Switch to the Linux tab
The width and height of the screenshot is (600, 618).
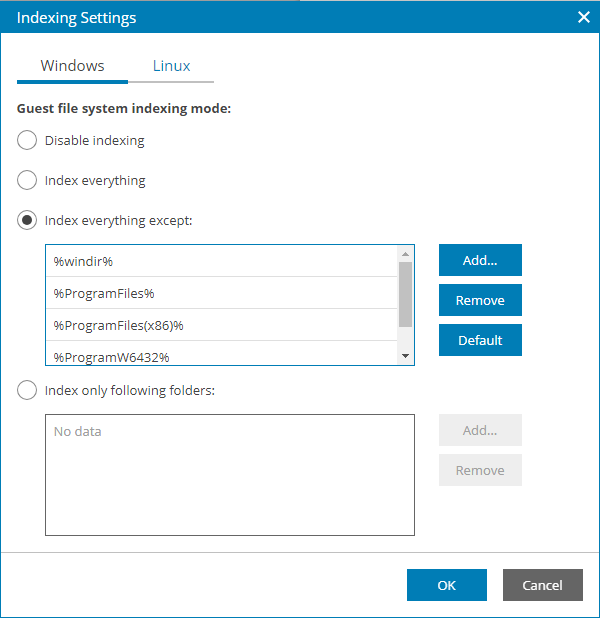click(171, 66)
